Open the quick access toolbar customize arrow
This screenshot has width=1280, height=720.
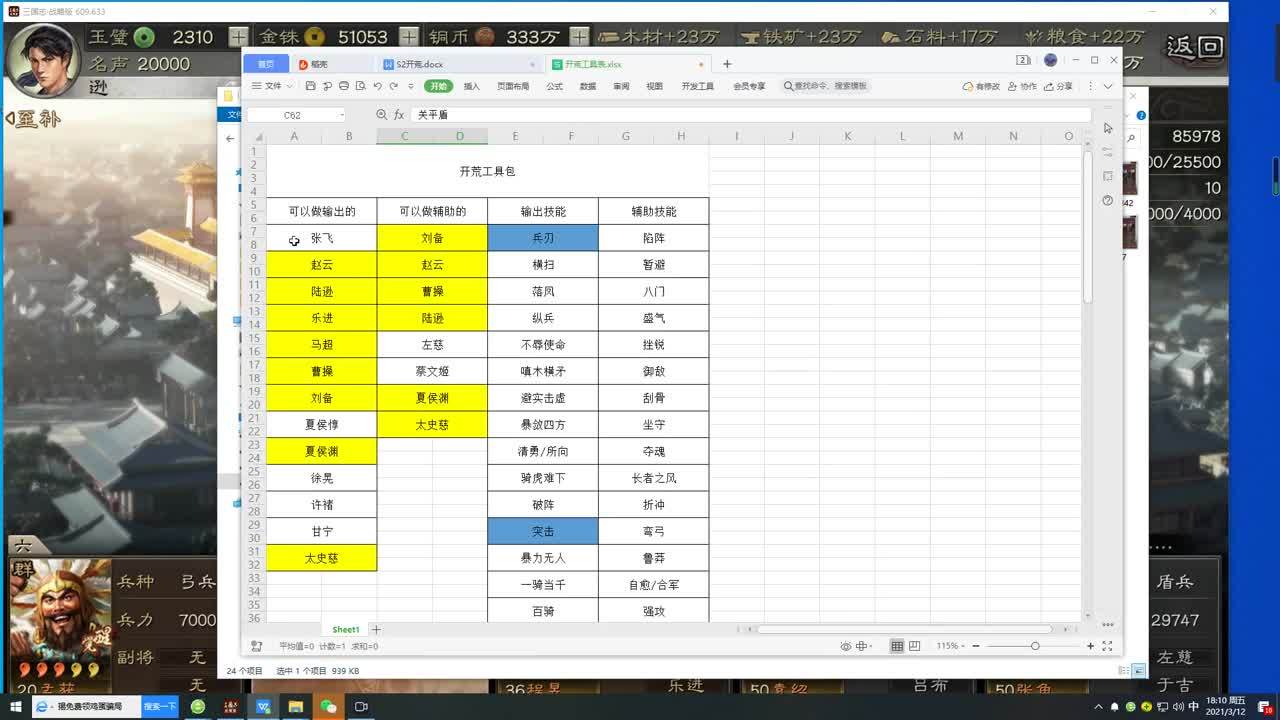point(410,86)
